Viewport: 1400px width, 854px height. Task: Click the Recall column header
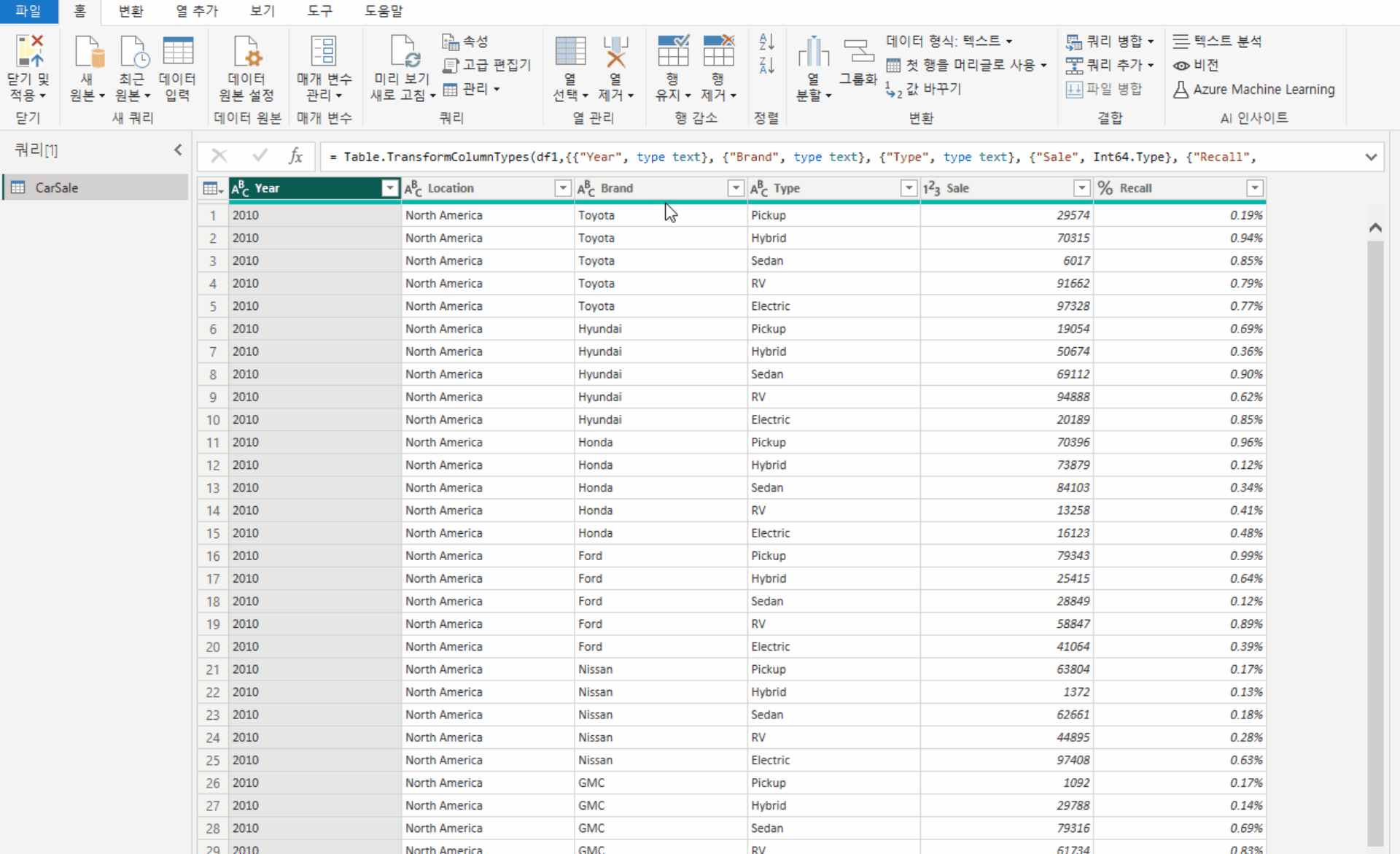tap(1179, 189)
